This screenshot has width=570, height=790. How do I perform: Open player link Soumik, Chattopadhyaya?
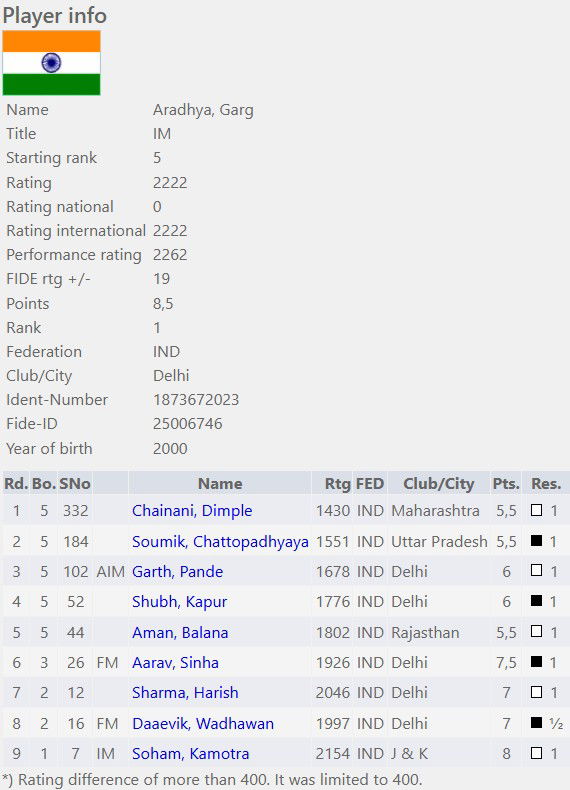pos(220,541)
